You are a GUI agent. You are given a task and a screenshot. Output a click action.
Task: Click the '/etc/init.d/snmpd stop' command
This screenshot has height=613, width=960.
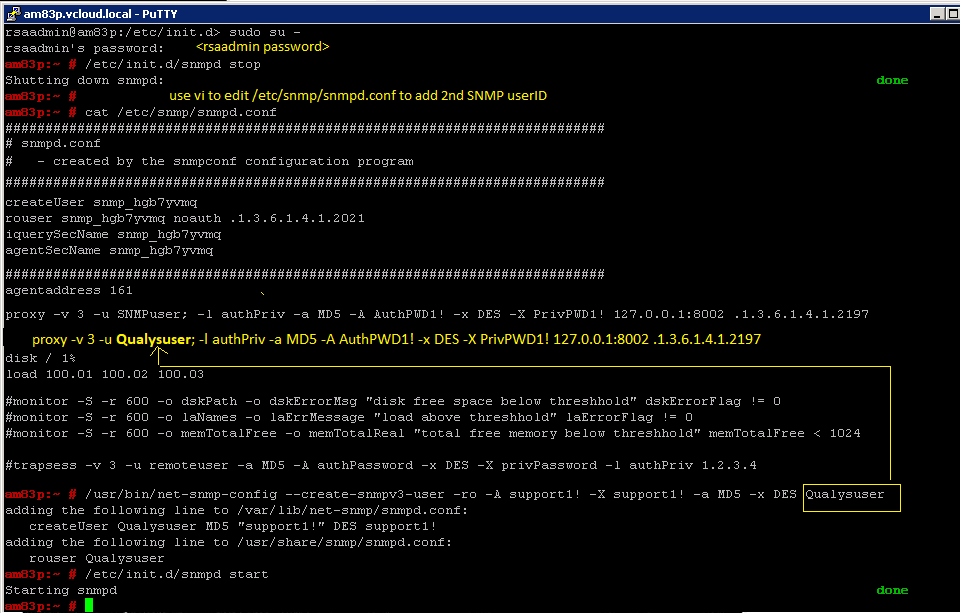173,64
